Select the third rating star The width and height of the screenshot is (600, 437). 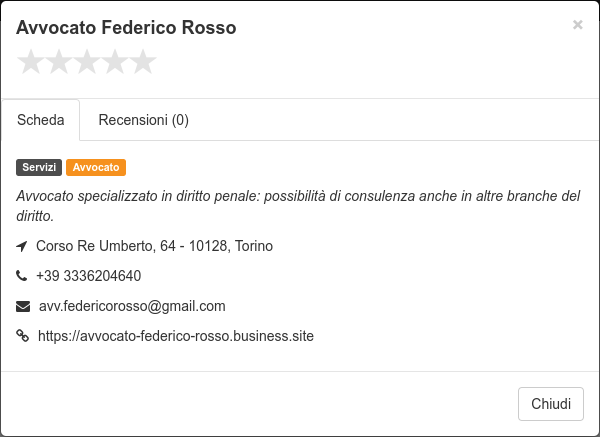pyautogui.click(x=87, y=62)
